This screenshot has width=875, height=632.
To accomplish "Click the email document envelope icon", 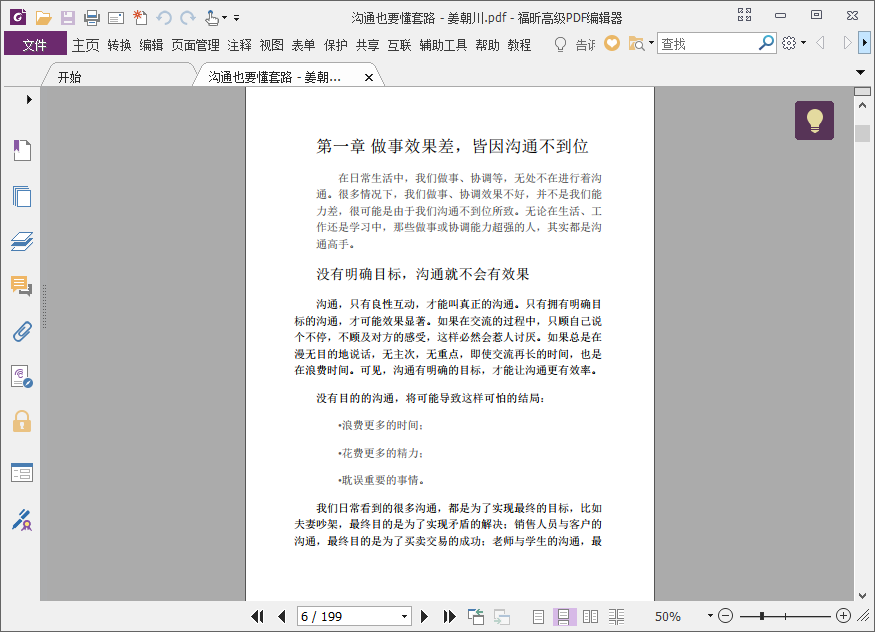I will pyautogui.click(x=116, y=18).
